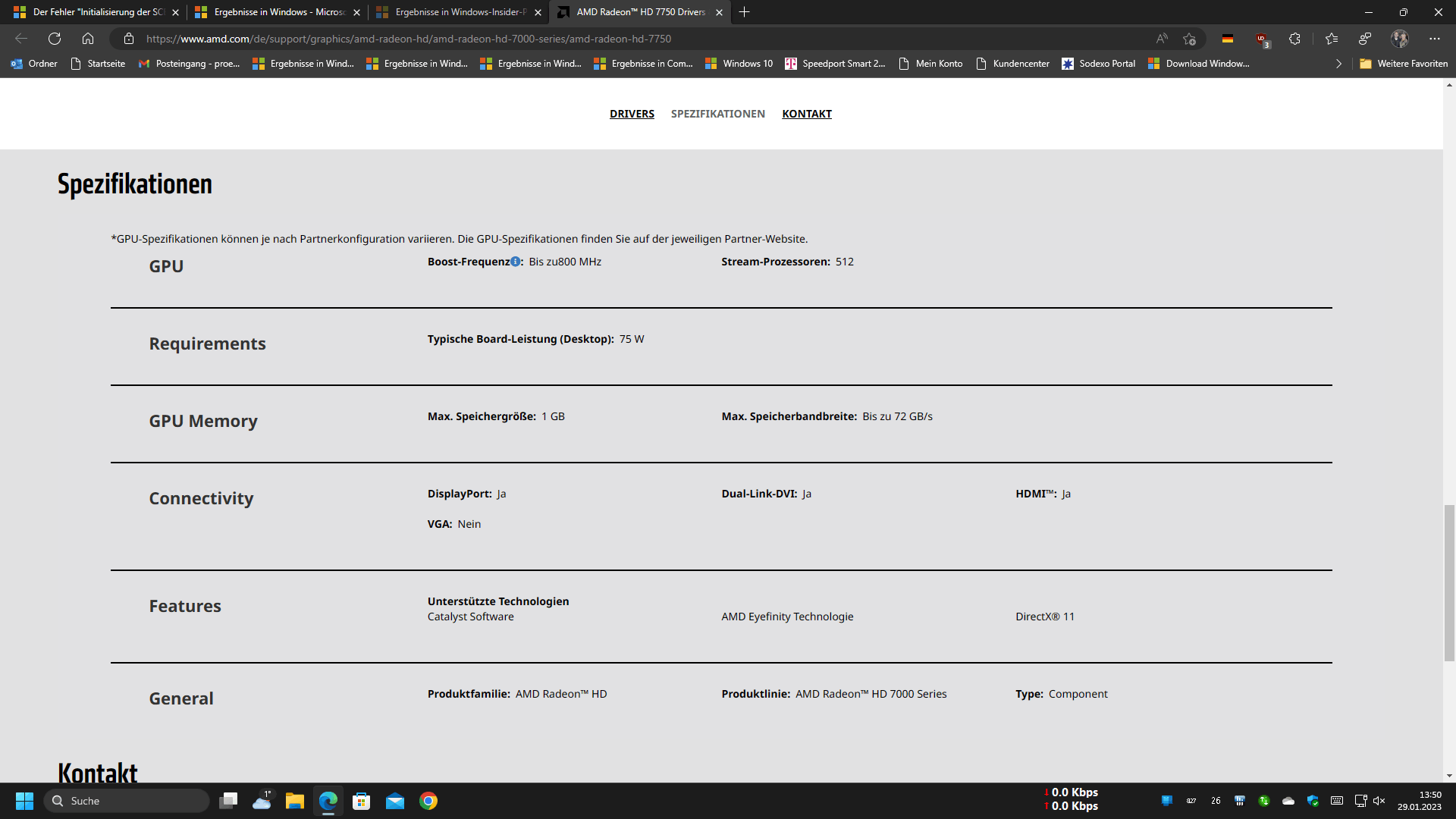Open the Sodexo Portal bookmark
Viewport: 1456px width, 819px height.
(x=1098, y=64)
